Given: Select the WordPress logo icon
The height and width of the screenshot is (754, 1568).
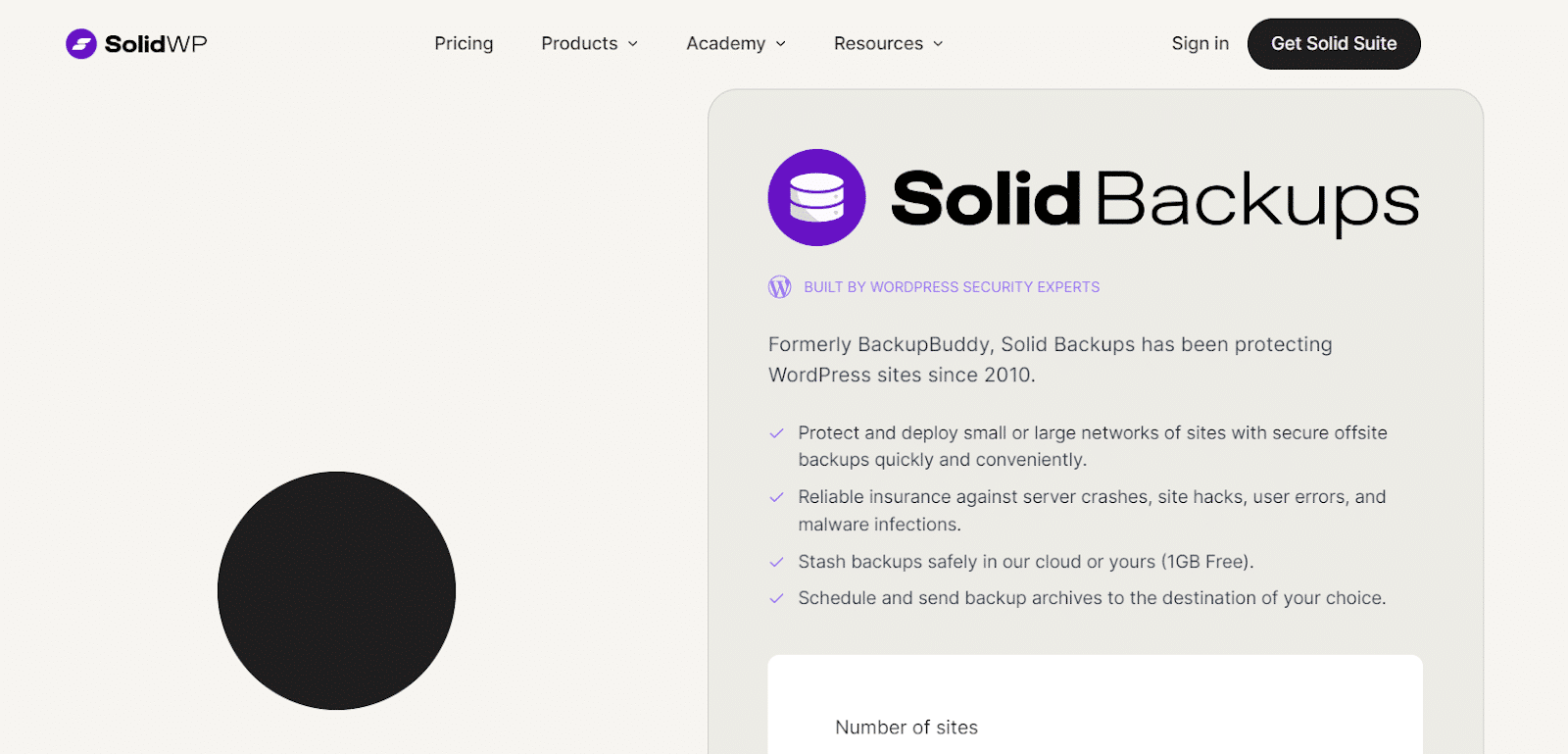Looking at the screenshot, I should click(x=778, y=286).
